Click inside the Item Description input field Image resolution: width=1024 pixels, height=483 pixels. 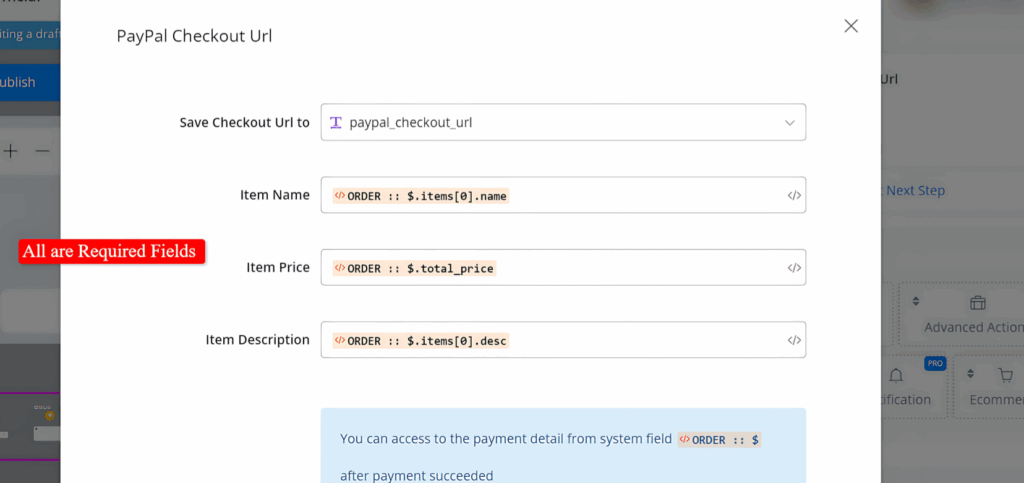click(650, 340)
